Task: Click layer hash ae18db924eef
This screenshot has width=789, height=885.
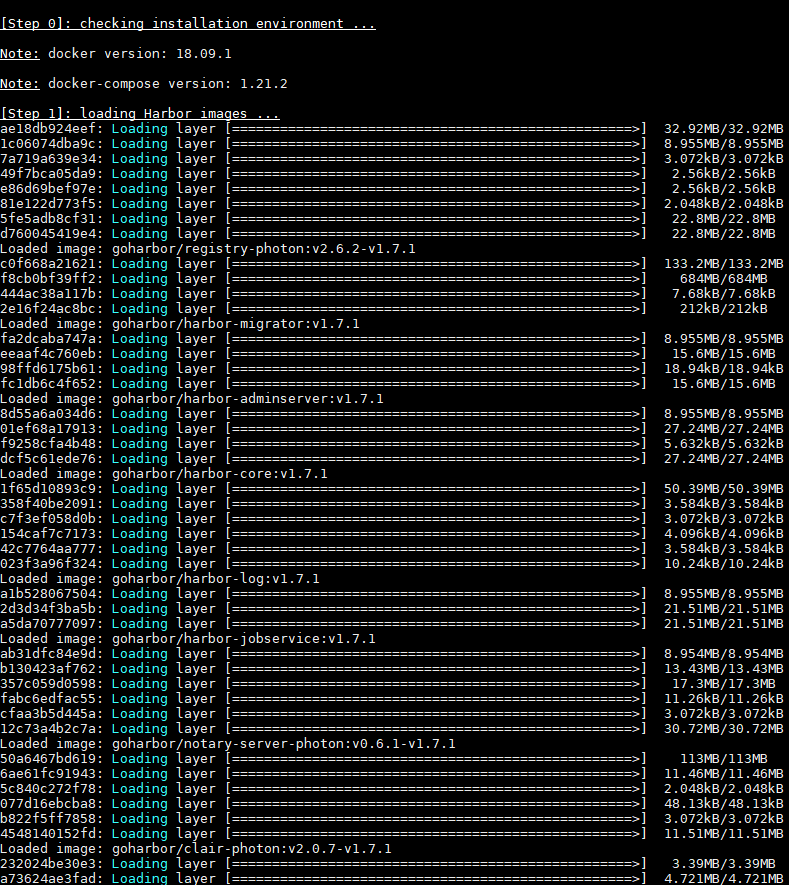Action: [x=48, y=129]
